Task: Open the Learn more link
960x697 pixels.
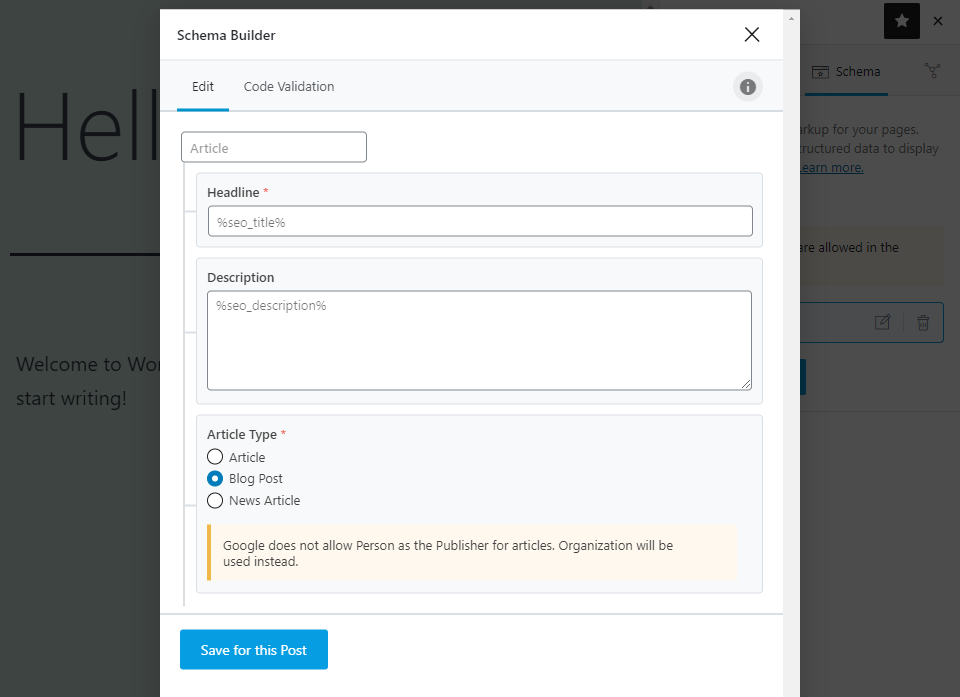Action: (x=832, y=168)
